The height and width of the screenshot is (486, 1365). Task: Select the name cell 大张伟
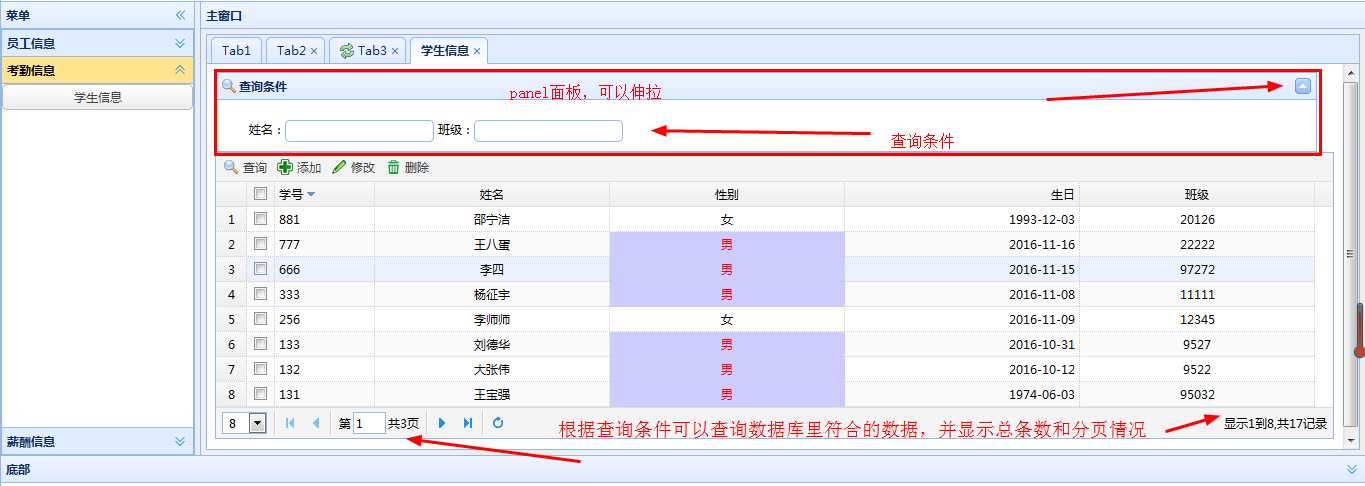(492, 369)
